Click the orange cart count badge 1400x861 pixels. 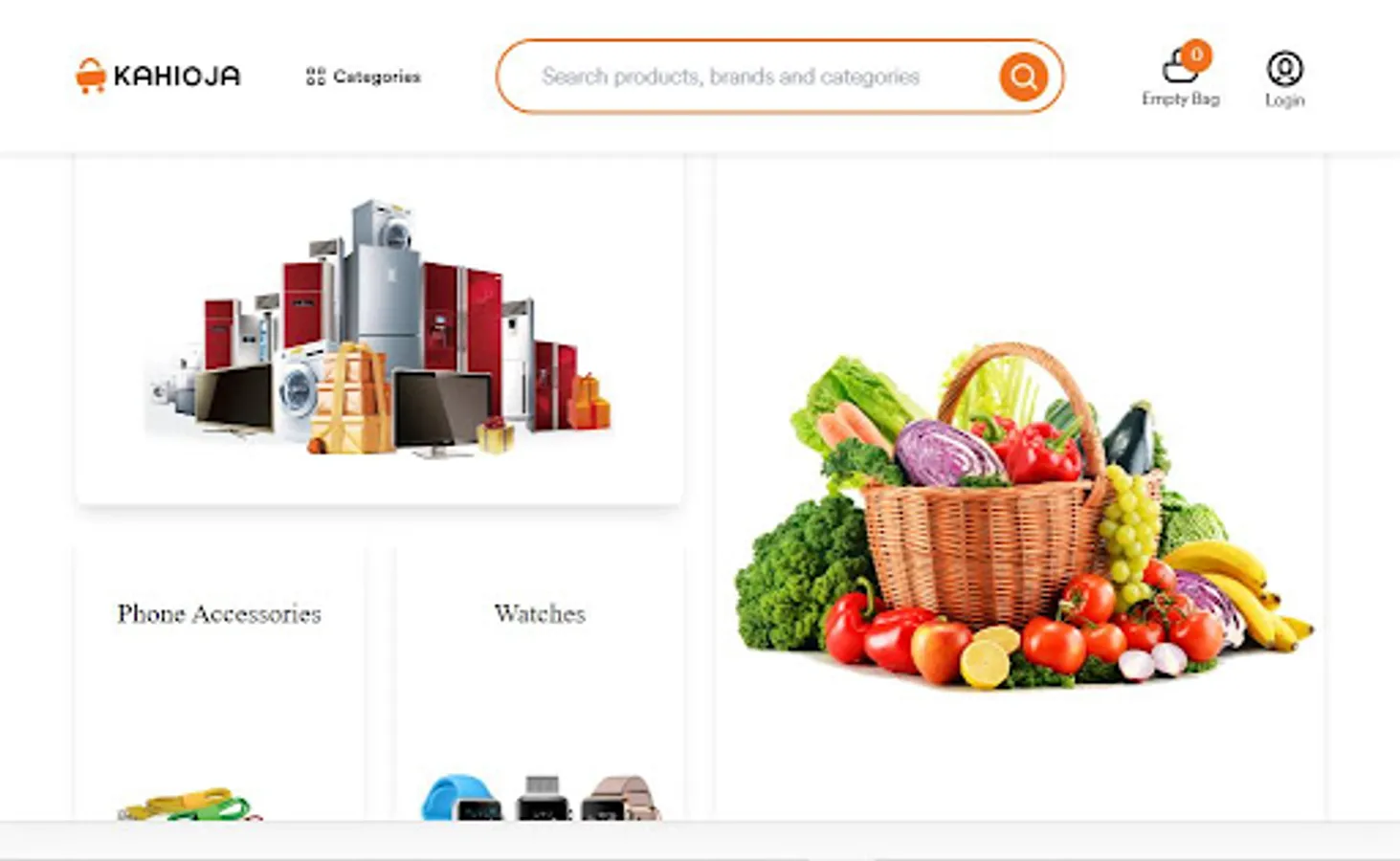coord(1195,55)
